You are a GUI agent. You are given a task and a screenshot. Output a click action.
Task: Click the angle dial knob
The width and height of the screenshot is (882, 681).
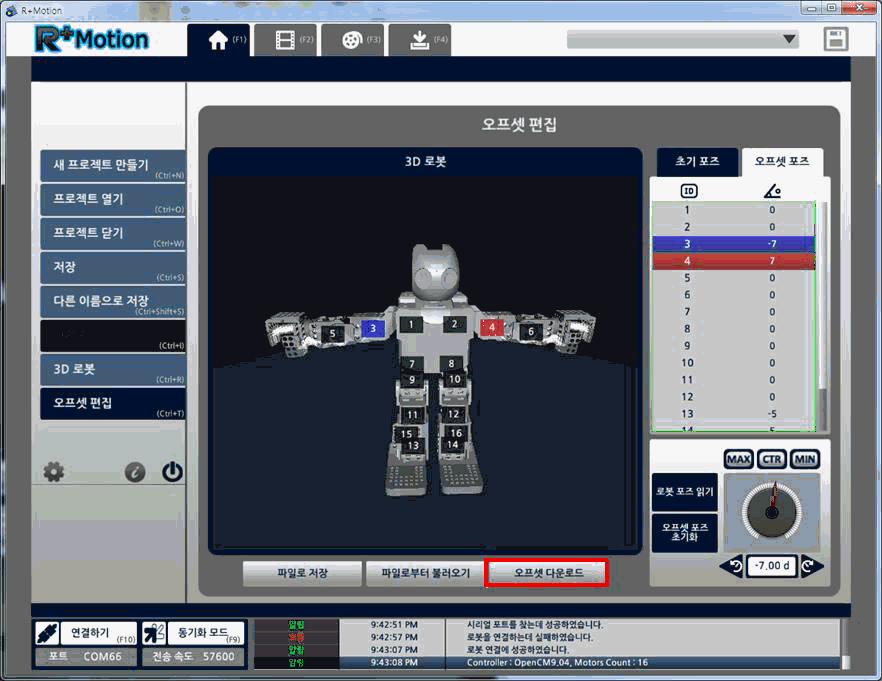pyautogui.click(x=771, y=511)
